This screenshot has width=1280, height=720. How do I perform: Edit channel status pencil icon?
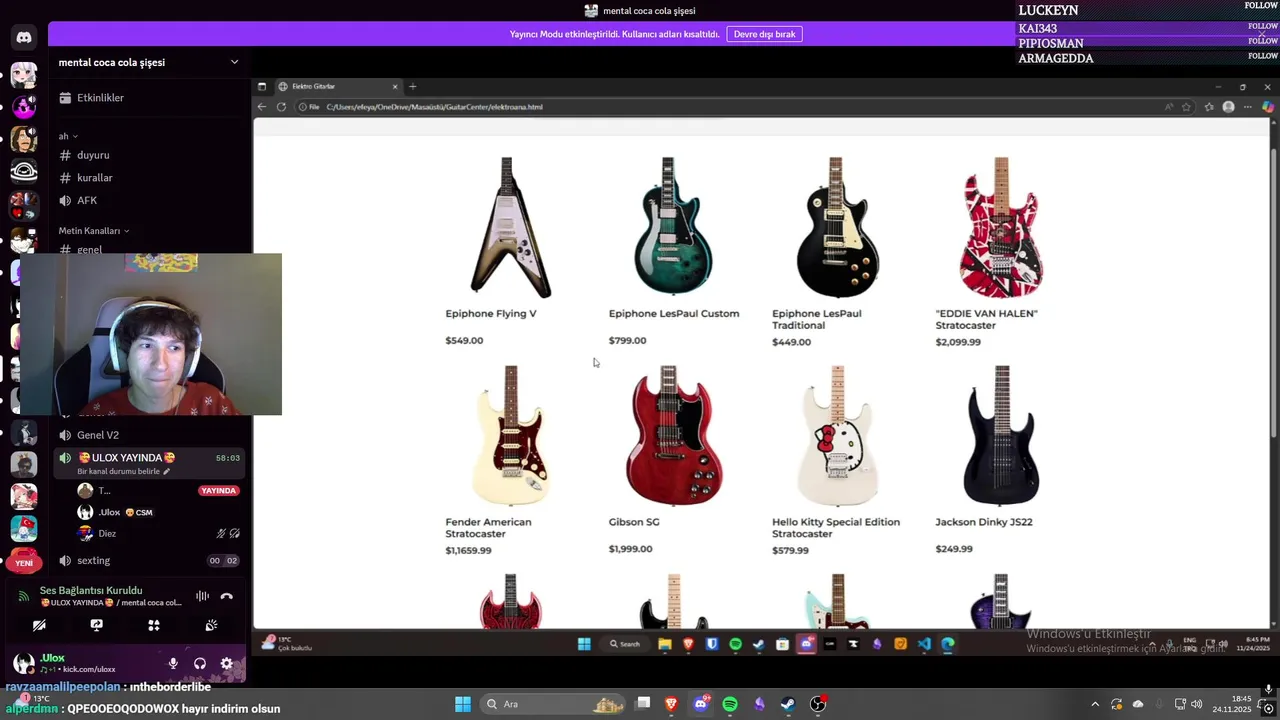(x=167, y=471)
